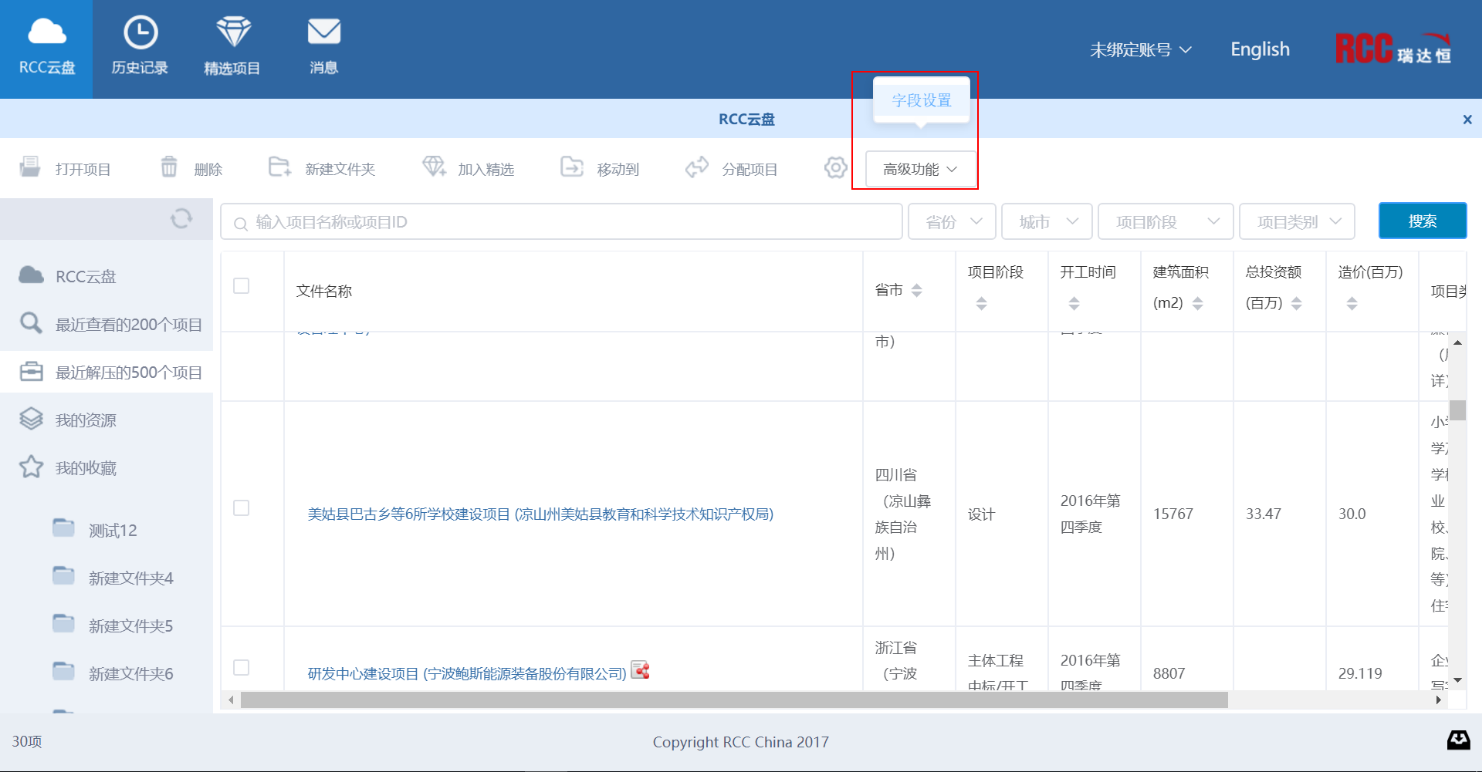
Task: Sort by 省市 column arrows
Action: [x=917, y=290]
